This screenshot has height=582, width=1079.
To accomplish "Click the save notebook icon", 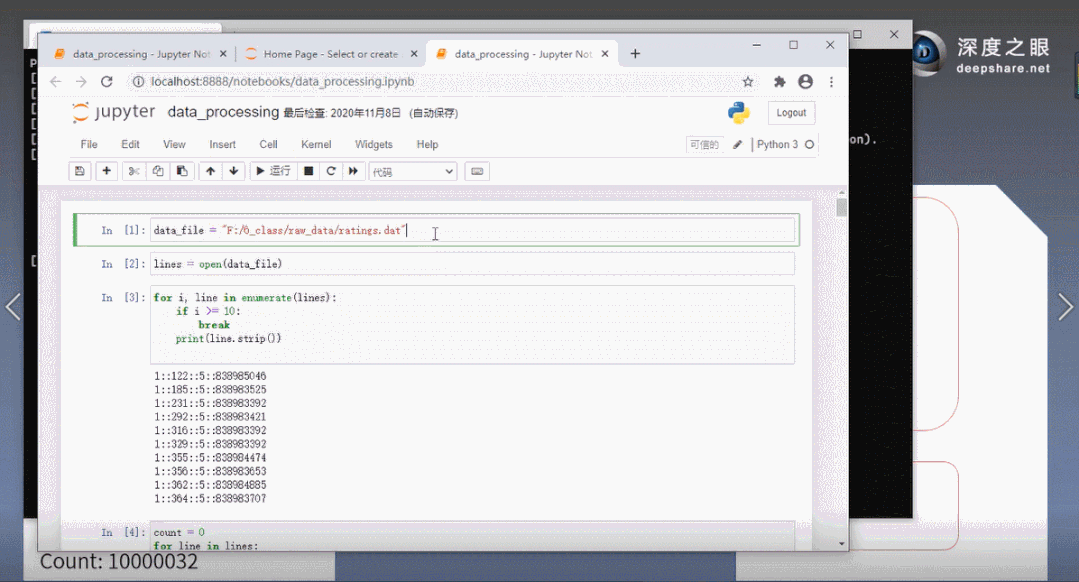I will click(80, 171).
